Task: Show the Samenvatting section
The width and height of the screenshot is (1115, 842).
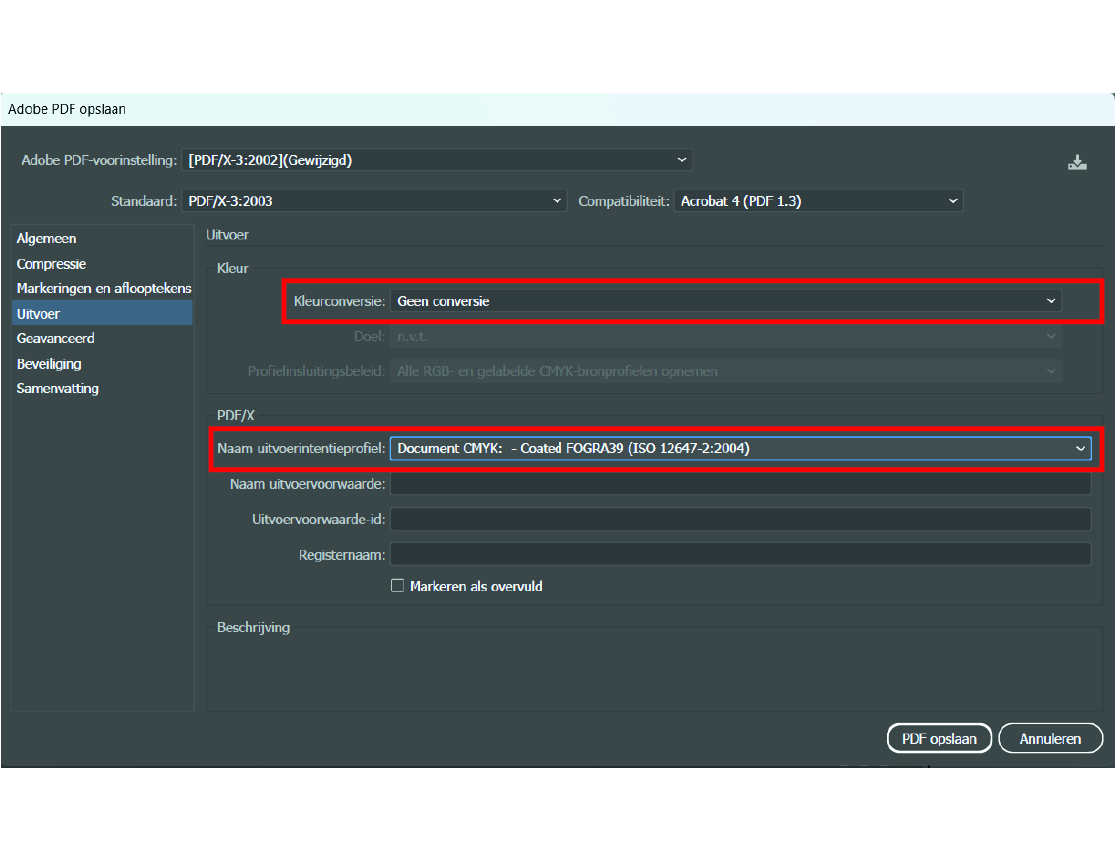Action: [58, 389]
